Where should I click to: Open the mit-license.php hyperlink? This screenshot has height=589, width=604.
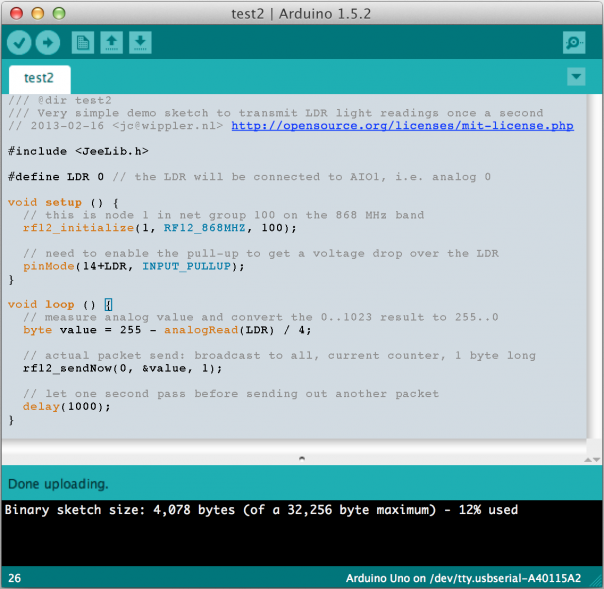402,126
